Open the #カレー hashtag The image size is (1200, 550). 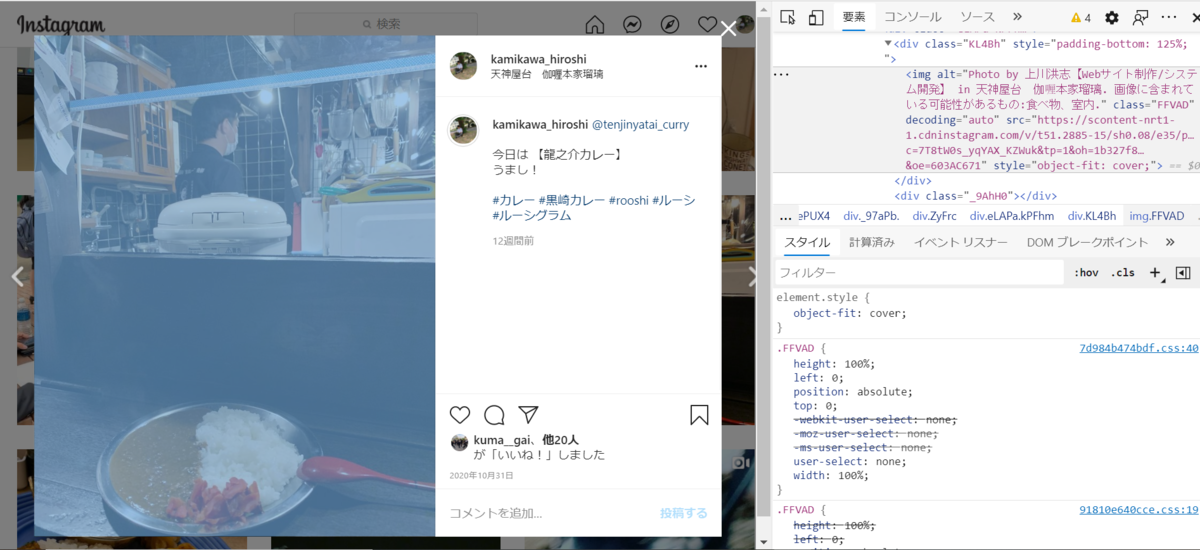tap(513, 200)
